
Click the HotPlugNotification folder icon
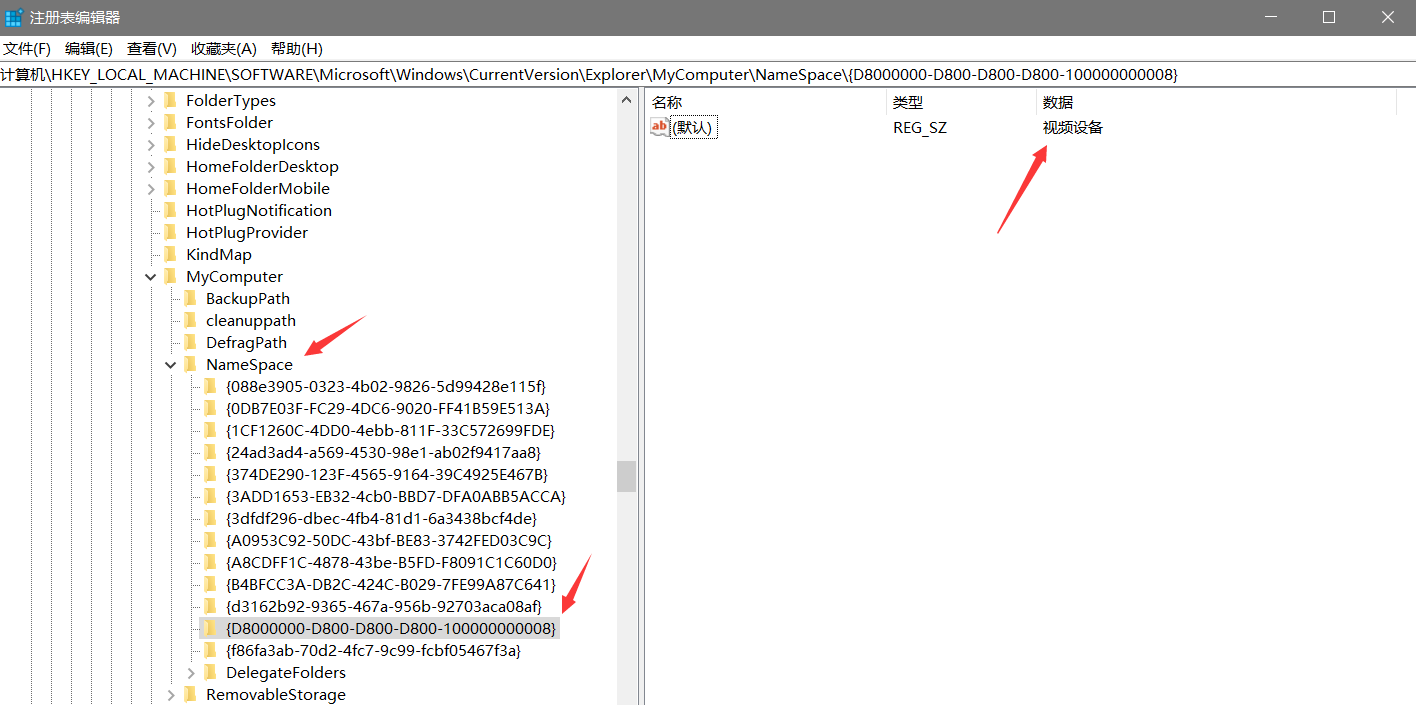click(170, 210)
